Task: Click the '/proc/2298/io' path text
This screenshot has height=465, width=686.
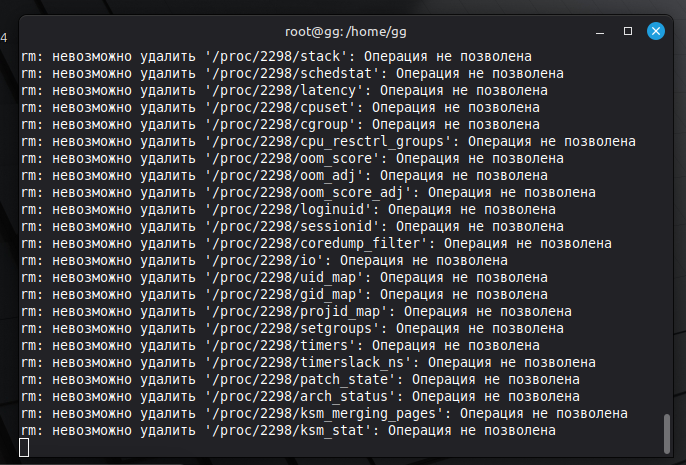Action: (265, 261)
